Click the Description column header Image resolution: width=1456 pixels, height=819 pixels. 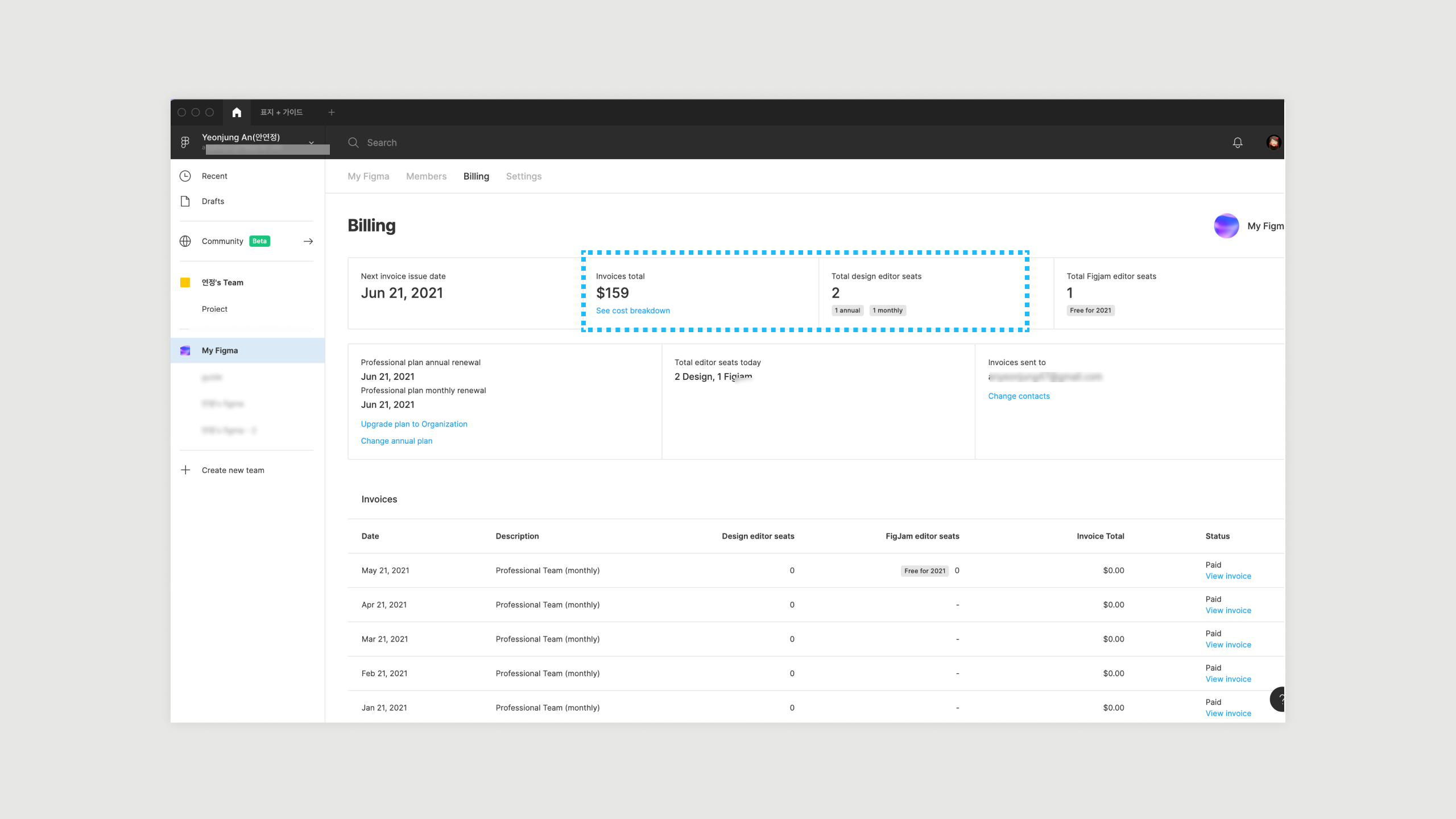pyautogui.click(x=517, y=536)
